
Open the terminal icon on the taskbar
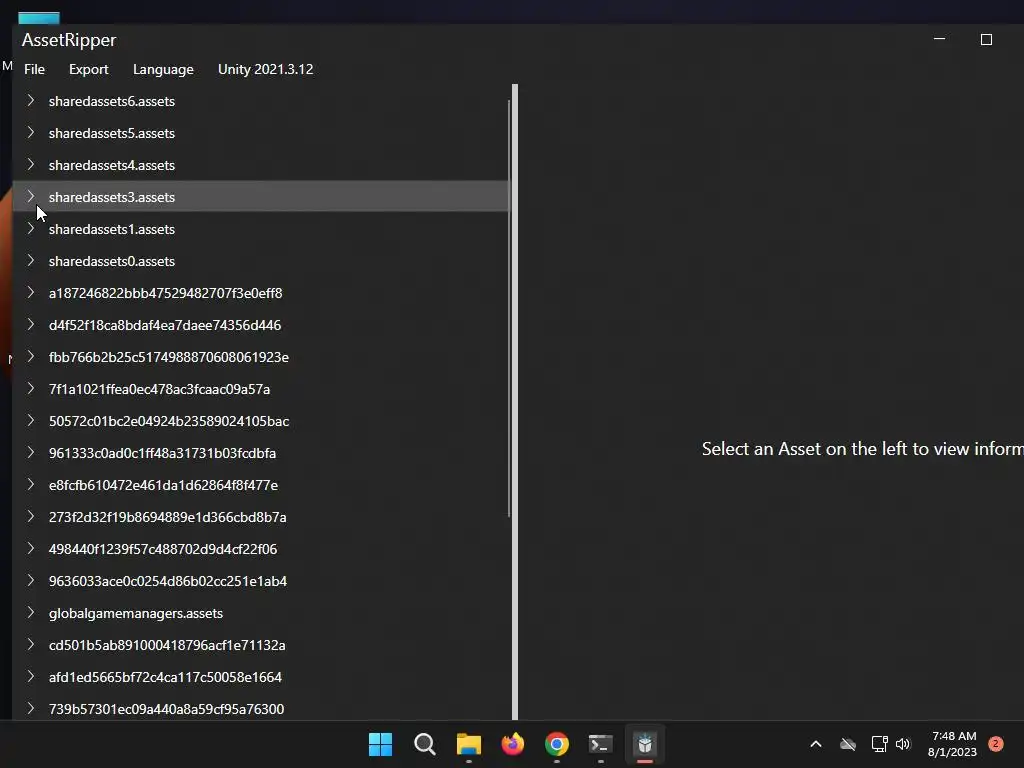click(x=601, y=744)
